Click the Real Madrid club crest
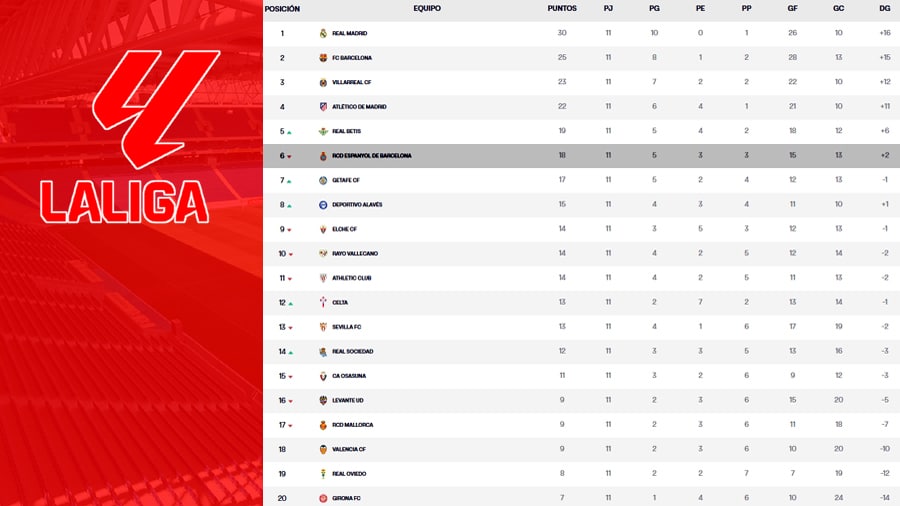The image size is (900, 506). [323, 33]
